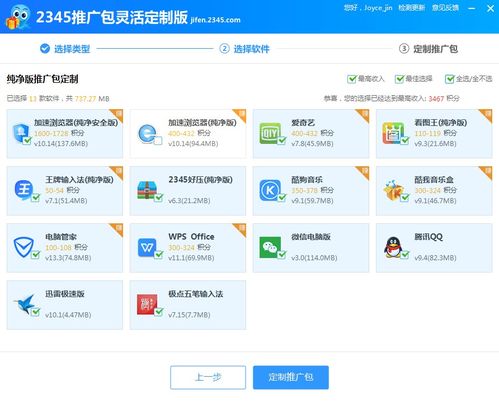This screenshot has height=403, width=499.
Task: Click the v3.0(114.0MB) version text
Action: point(314,258)
